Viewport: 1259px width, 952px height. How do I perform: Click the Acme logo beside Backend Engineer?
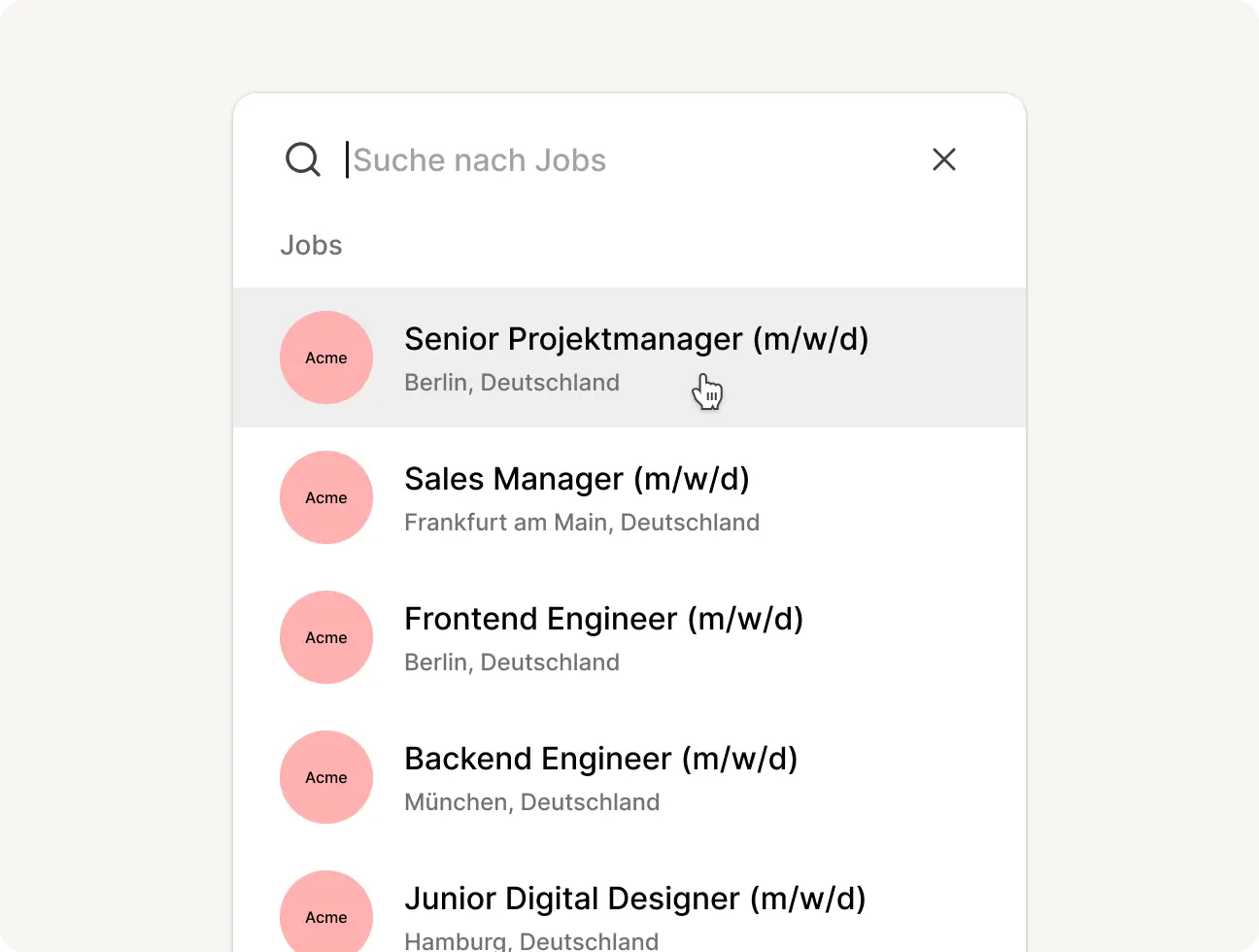tap(326, 777)
